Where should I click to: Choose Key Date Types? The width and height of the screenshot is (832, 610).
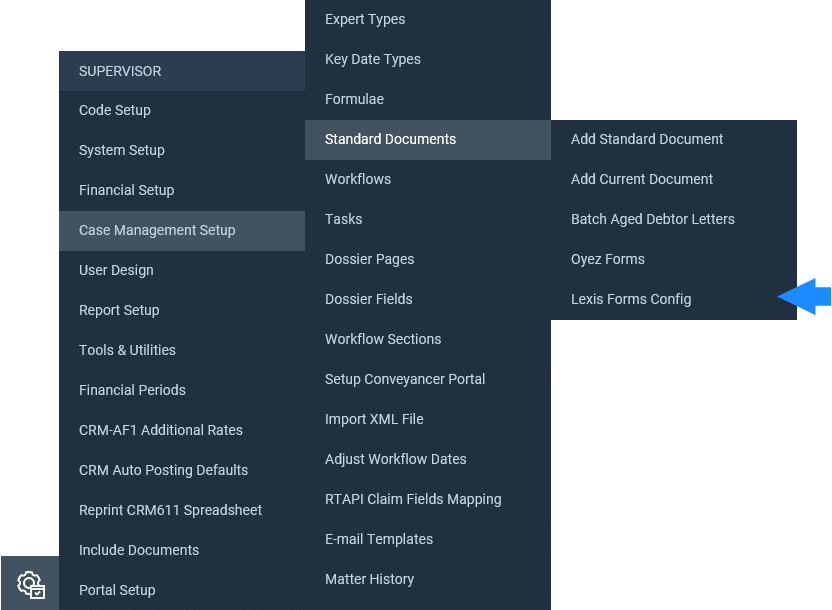click(428, 59)
